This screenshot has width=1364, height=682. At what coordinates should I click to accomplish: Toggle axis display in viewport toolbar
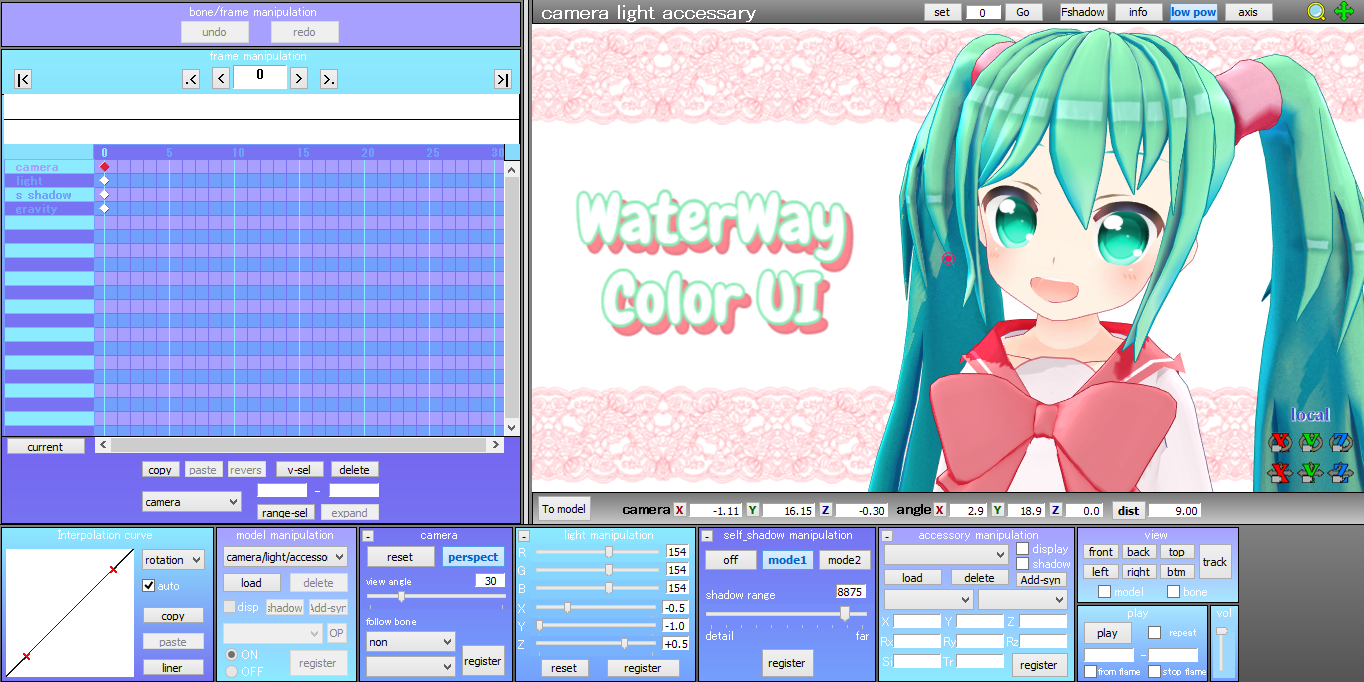pyautogui.click(x=1248, y=12)
